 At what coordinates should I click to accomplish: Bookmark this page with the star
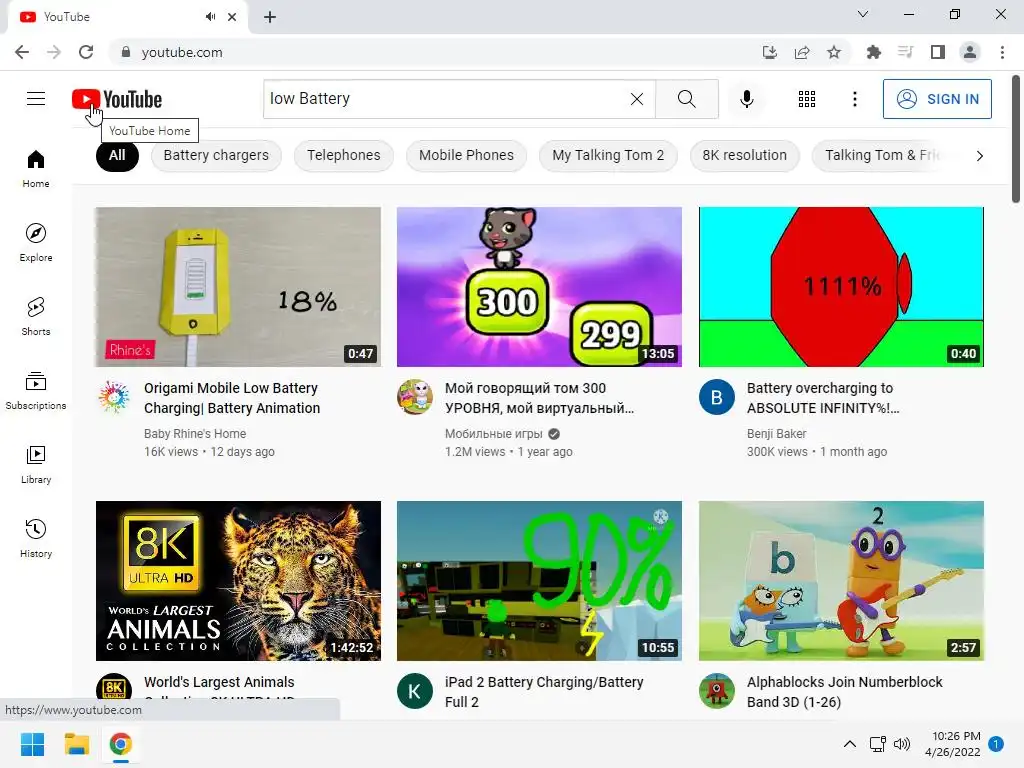[x=834, y=52]
